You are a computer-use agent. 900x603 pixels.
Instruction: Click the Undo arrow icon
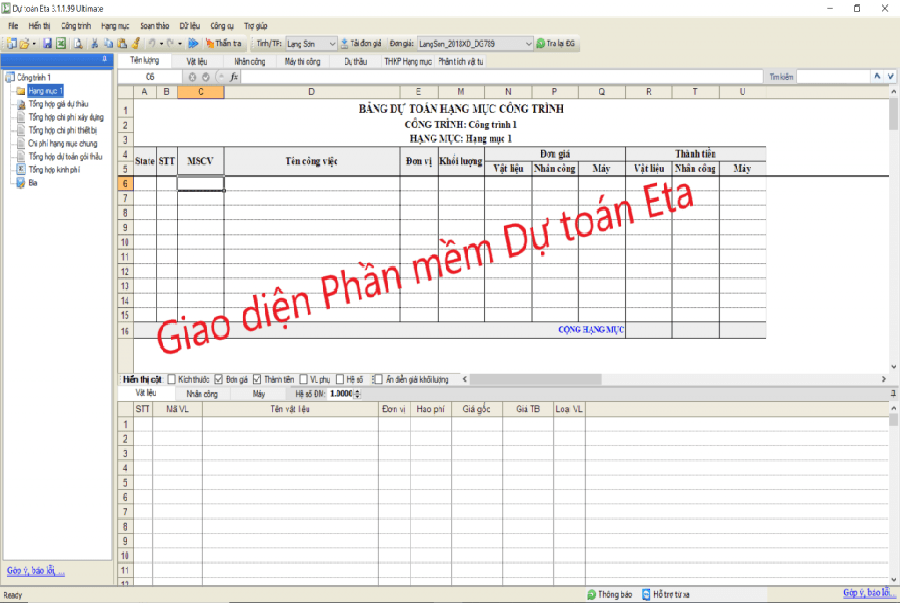(x=152, y=44)
